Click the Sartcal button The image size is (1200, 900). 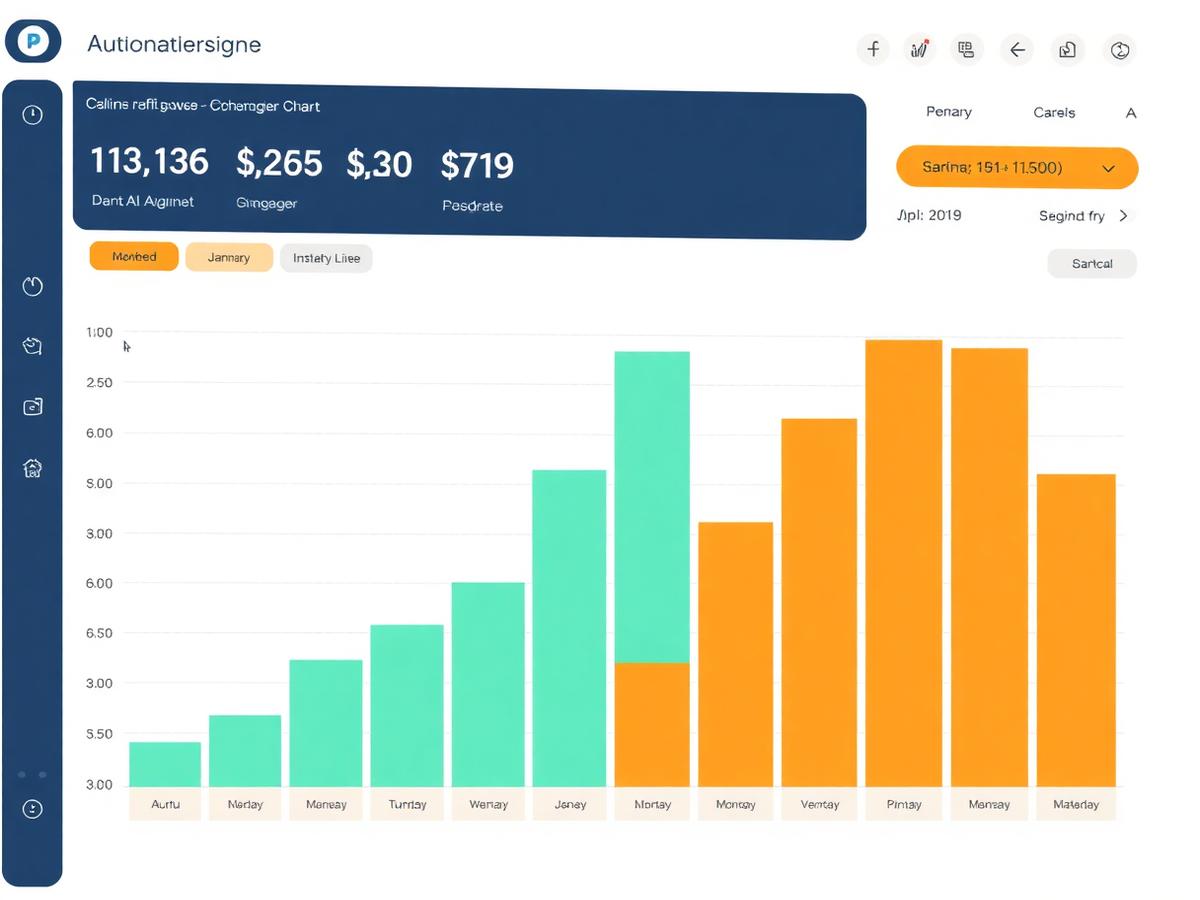(1092, 264)
